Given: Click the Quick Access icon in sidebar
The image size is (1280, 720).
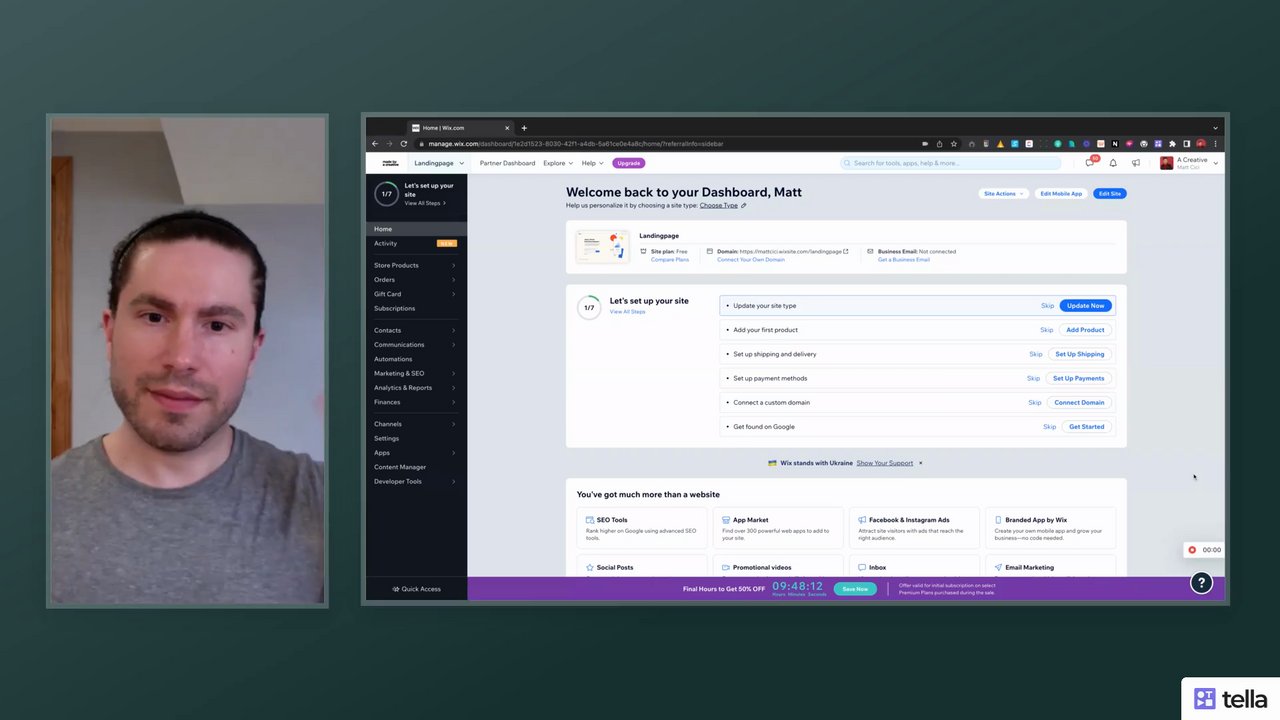Looking at the screenshot, I should [396, 589].
